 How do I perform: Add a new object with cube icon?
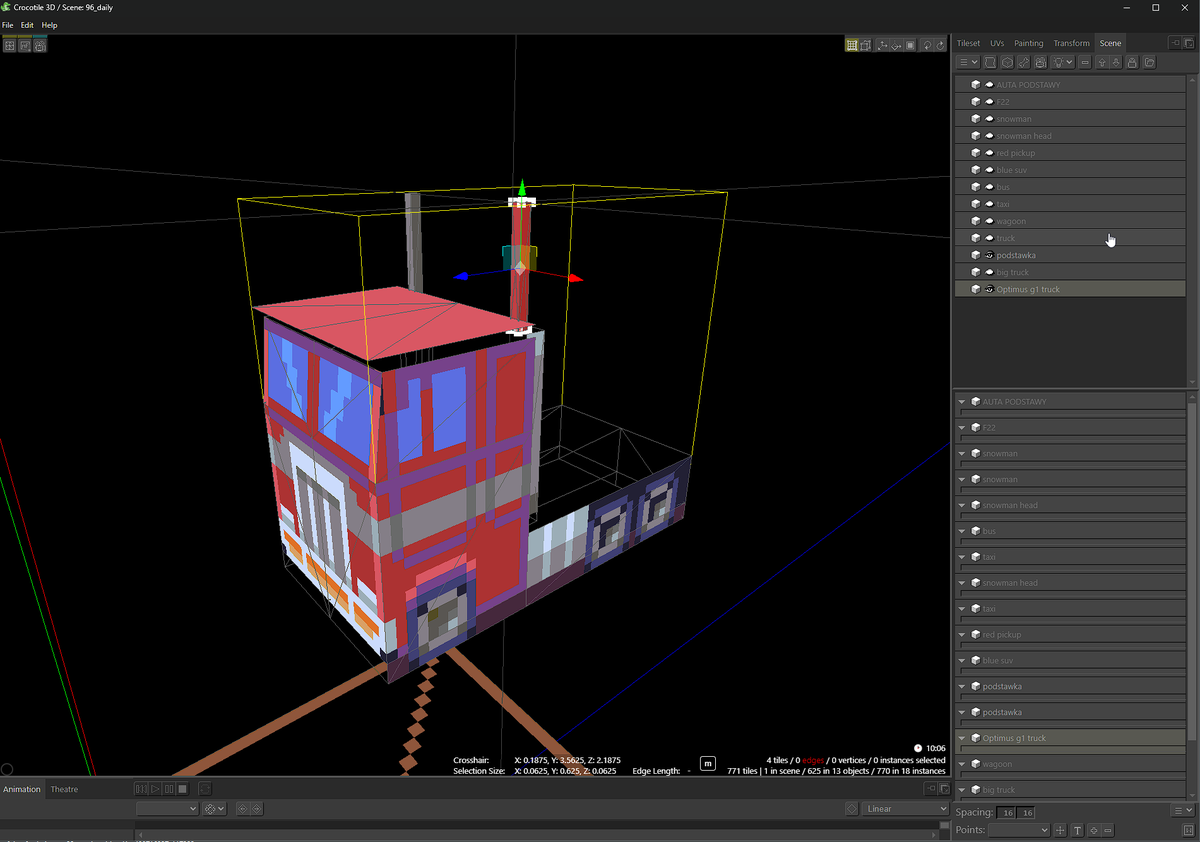(1007, 62)
